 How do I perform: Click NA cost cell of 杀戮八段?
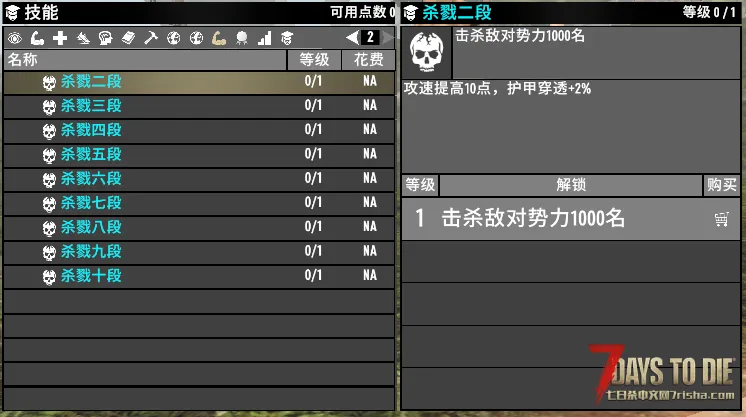[x=370, y=227]
